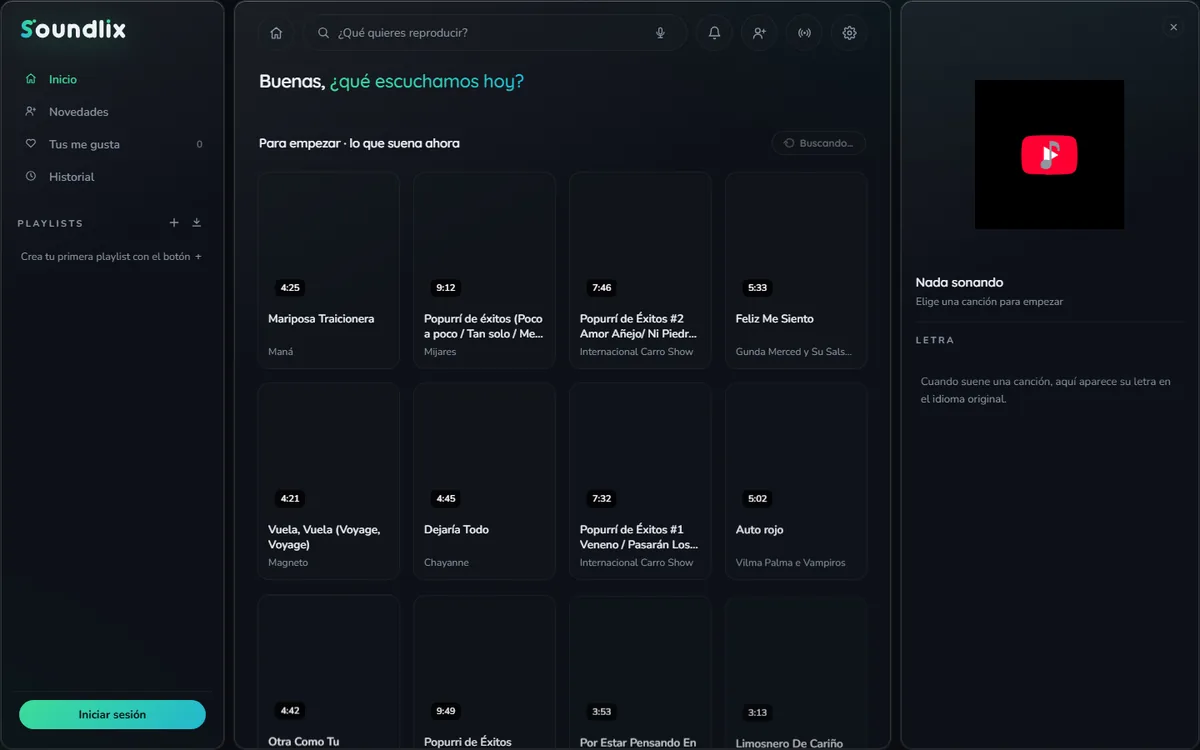Click the Iniciar sesión button
This screenshot has width=1200, height=750.
click(x=112, y=715)
